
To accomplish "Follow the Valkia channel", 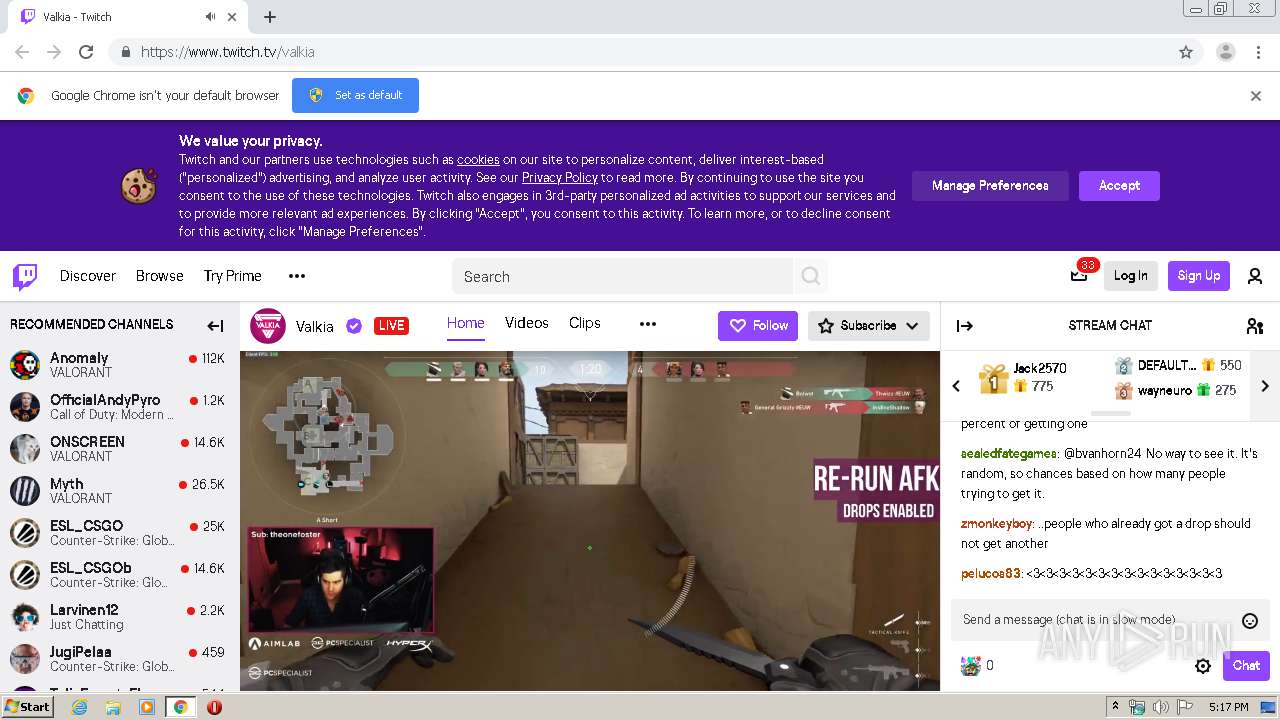I will tap(758, 326).
